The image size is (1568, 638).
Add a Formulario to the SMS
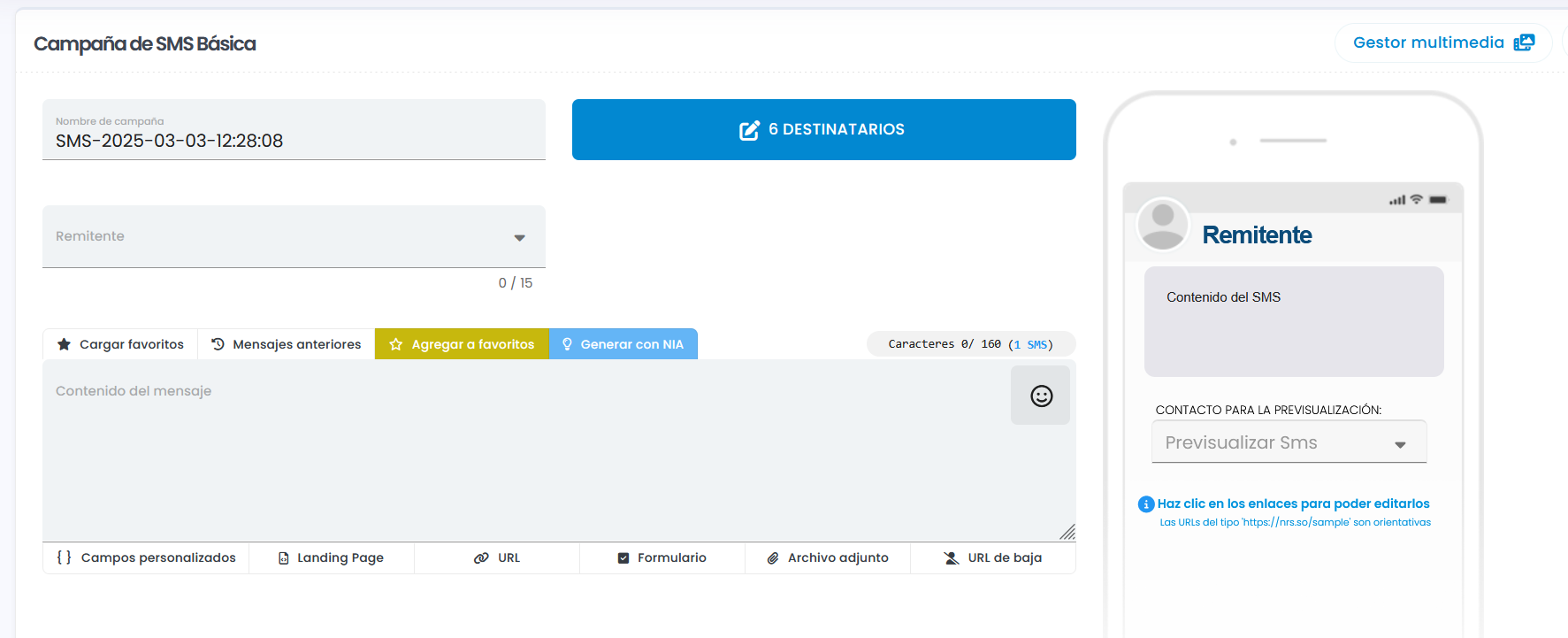[662, 558]
